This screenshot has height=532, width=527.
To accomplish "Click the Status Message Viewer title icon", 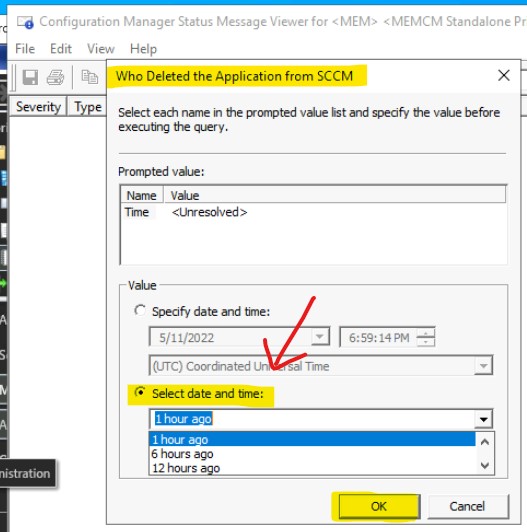I will 25,22.
